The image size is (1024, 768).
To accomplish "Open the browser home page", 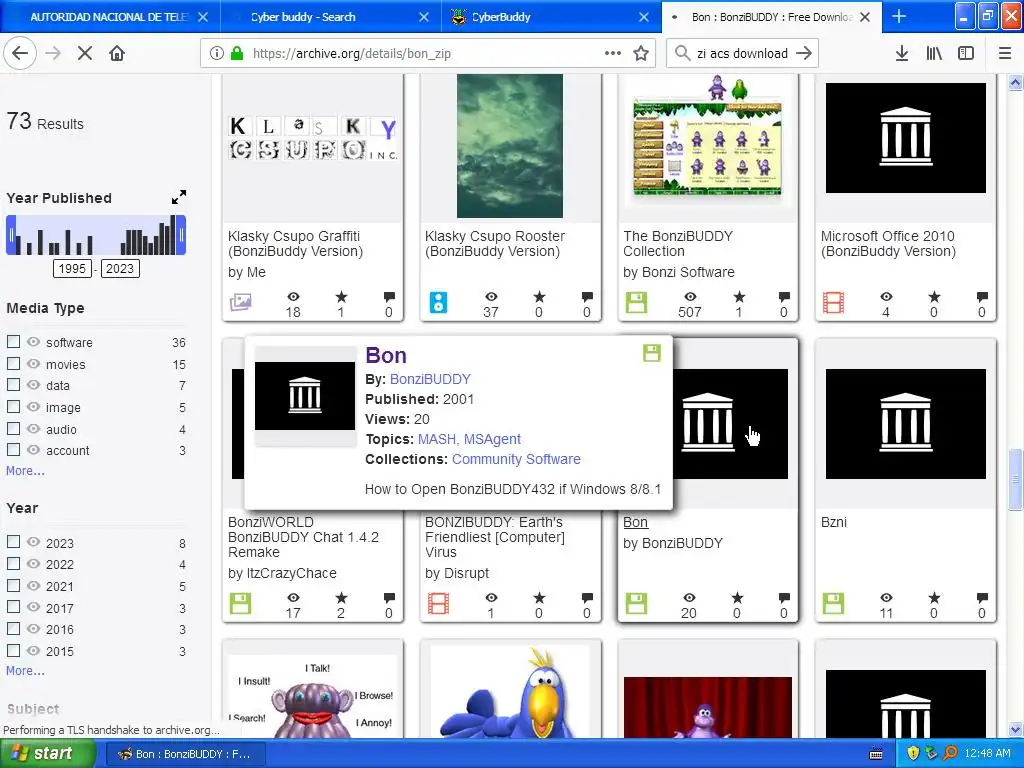I will 117,54.
